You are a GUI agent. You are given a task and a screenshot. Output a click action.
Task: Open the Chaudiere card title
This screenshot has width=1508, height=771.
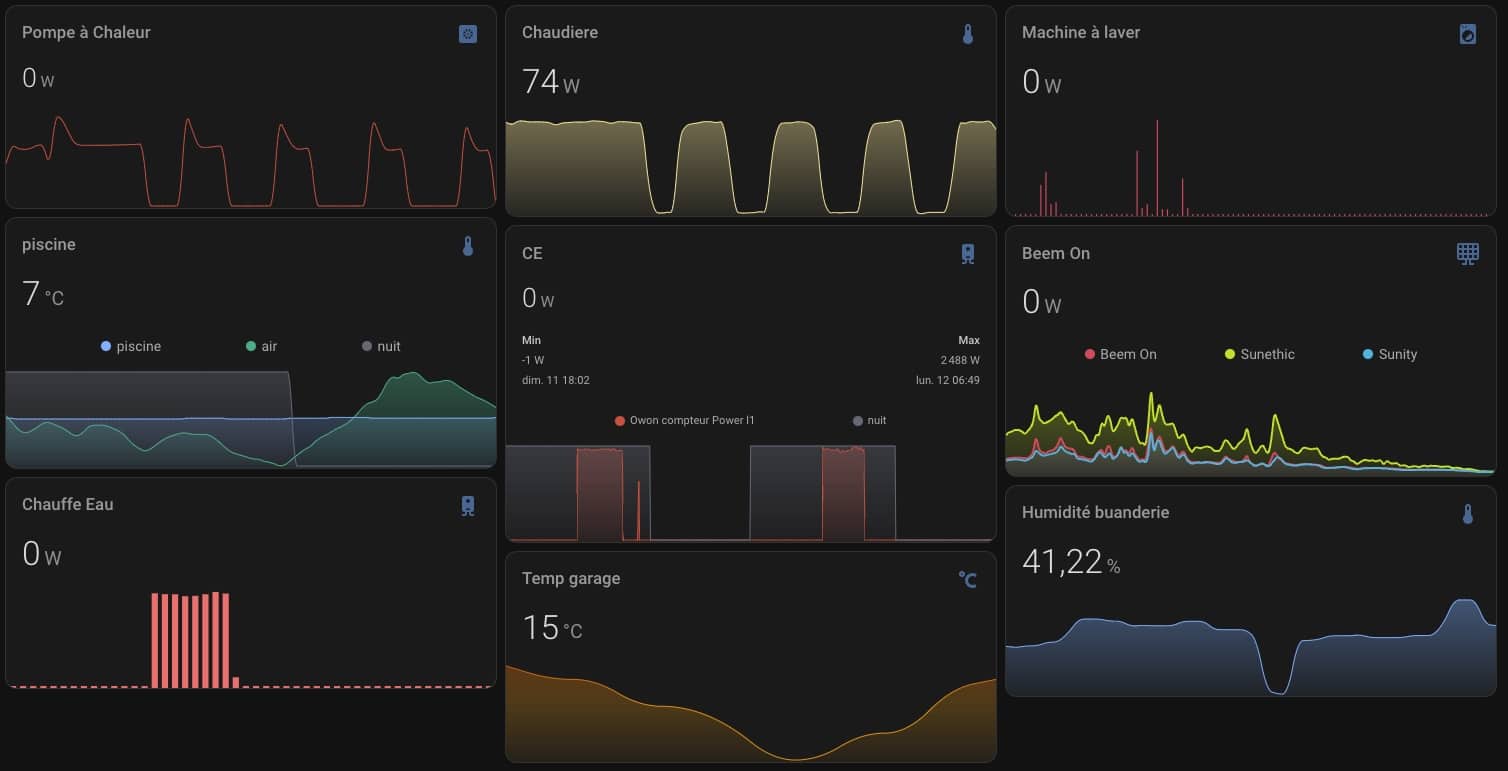click(560, 32)
